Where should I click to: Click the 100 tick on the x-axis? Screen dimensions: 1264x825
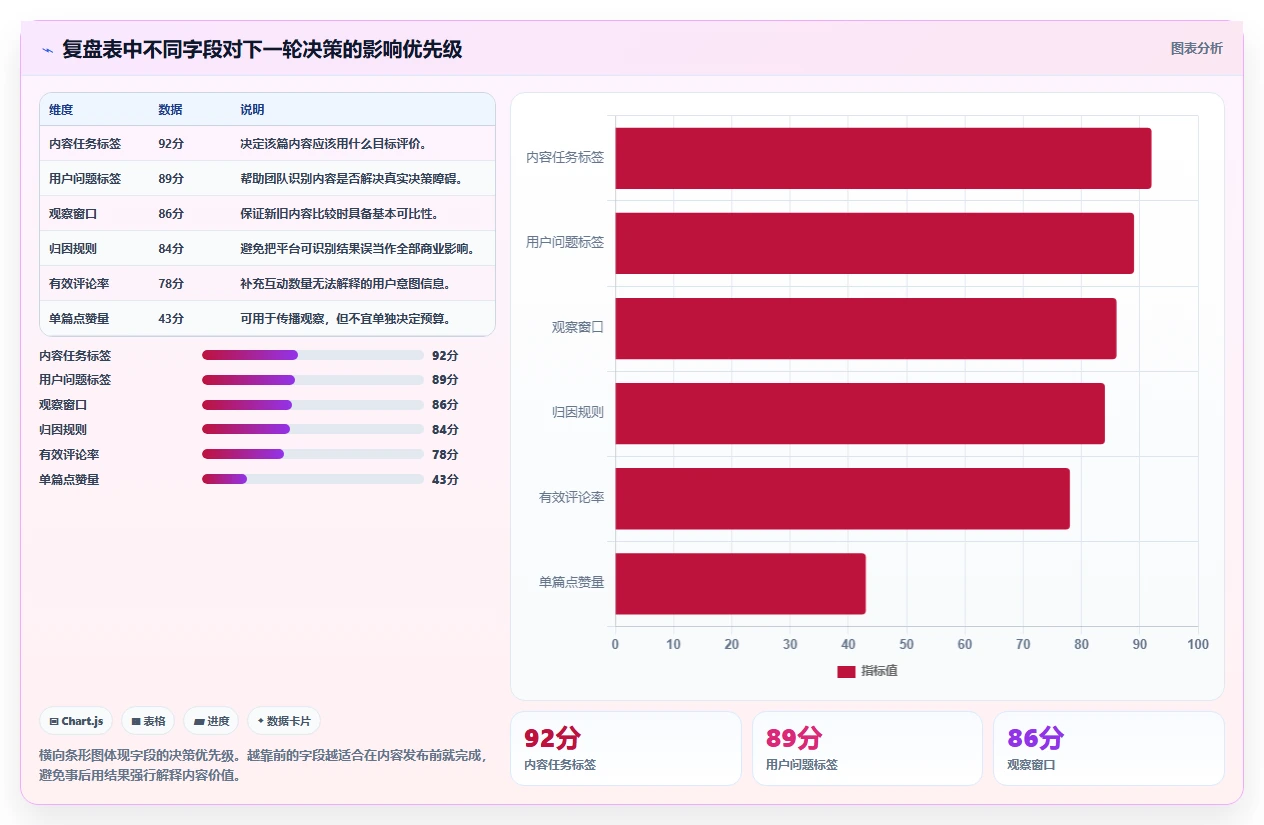(1198, 644)
